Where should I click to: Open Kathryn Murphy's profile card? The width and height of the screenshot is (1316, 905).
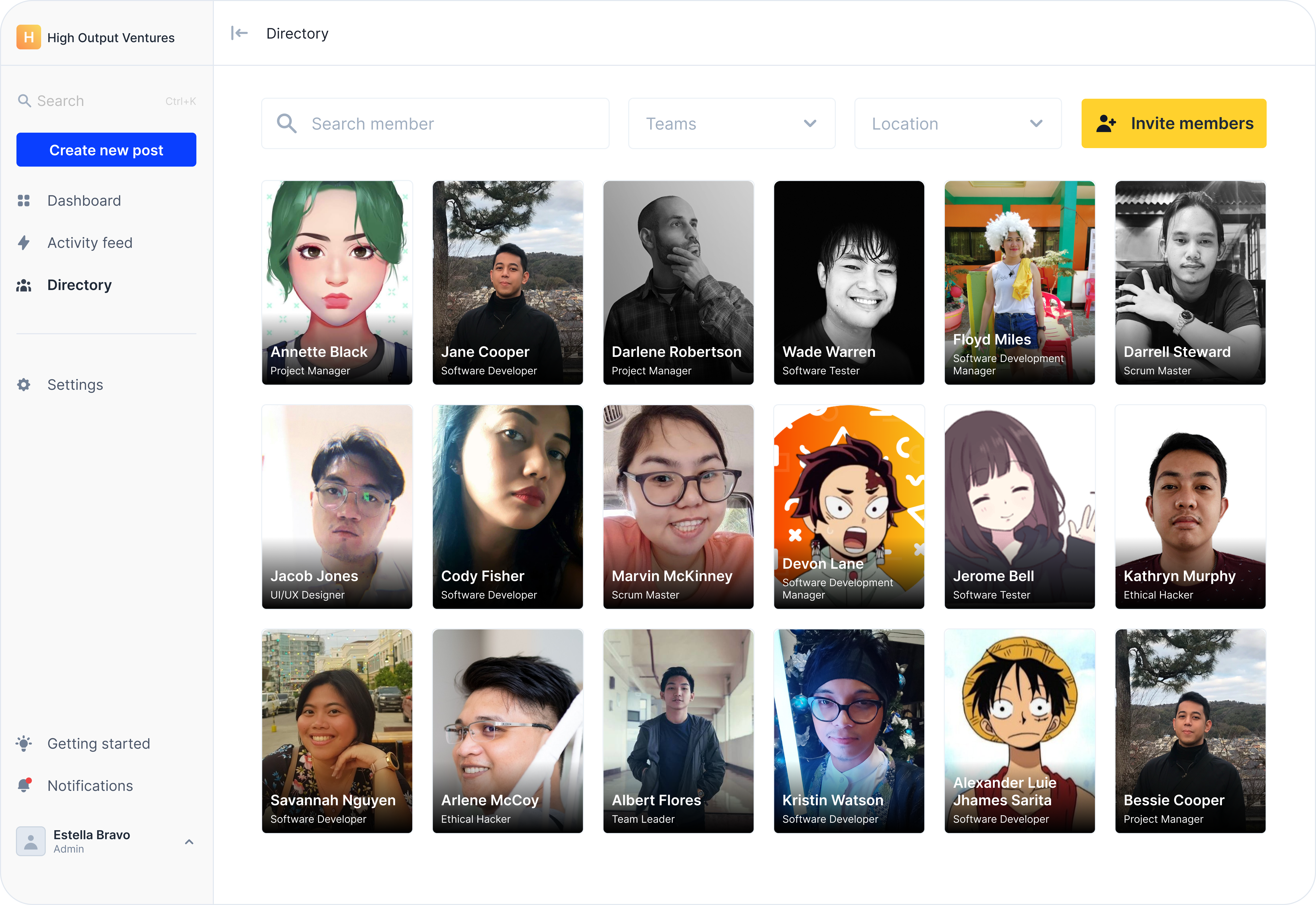(1190, 507)
